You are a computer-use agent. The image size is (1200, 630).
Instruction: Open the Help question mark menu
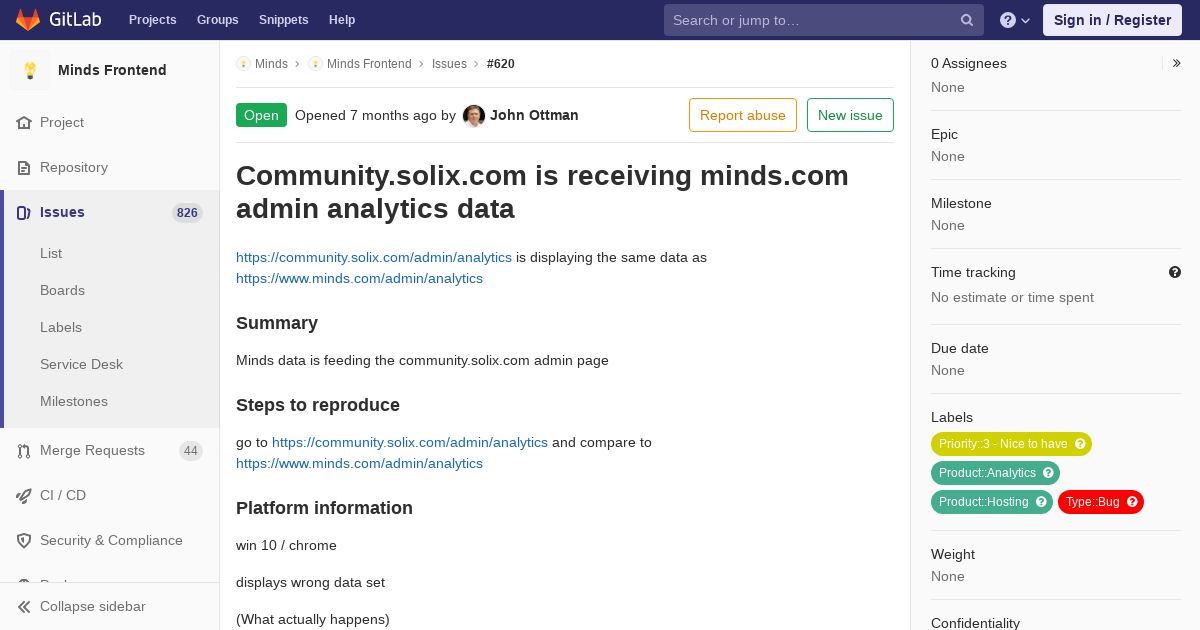[x=1014, y=20]
